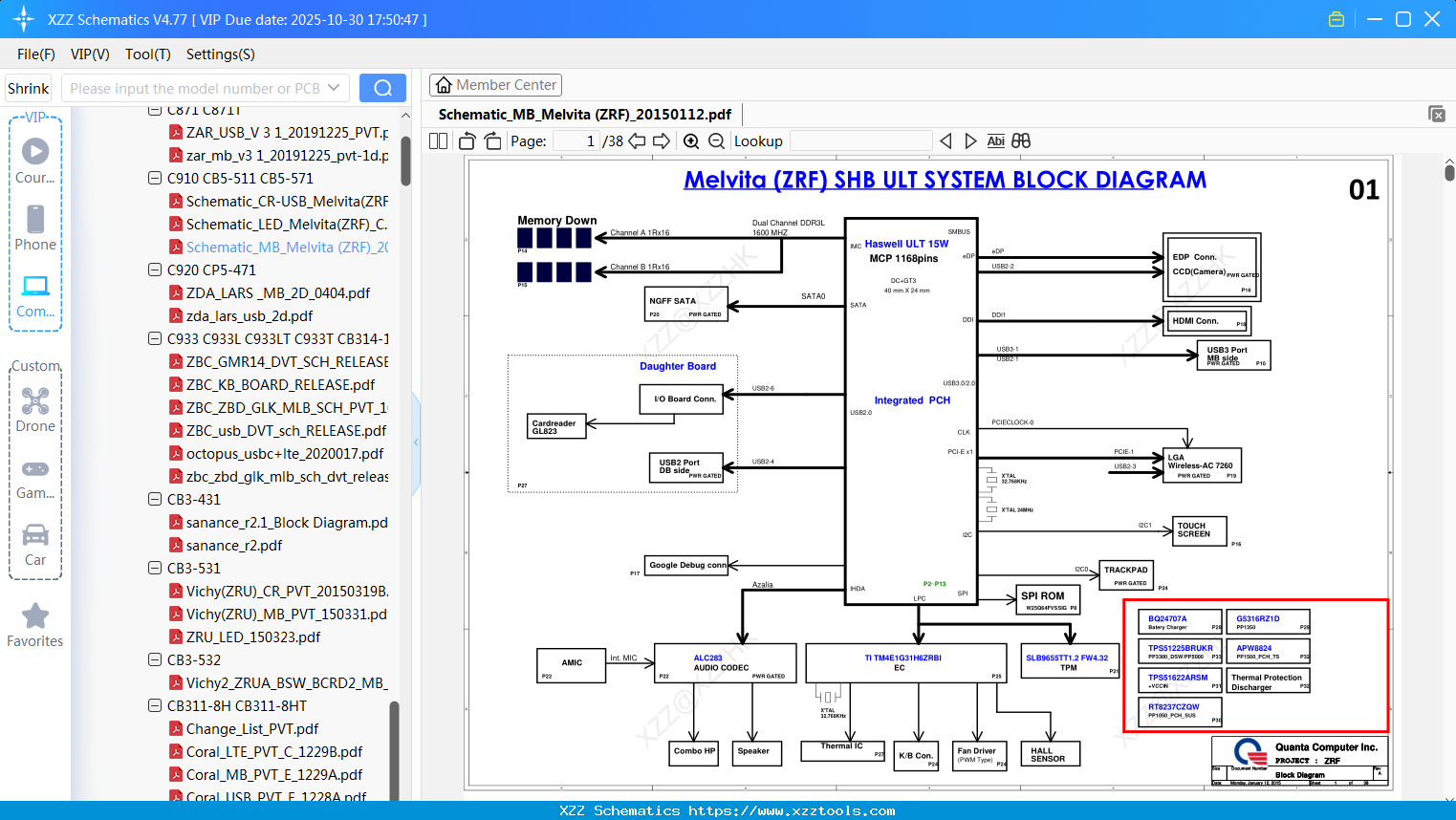Open octopus_usbc+lte_2020017.pdf
Image resolution: width=1456 pixels, height=820 pixels.
tap(276, 454)
